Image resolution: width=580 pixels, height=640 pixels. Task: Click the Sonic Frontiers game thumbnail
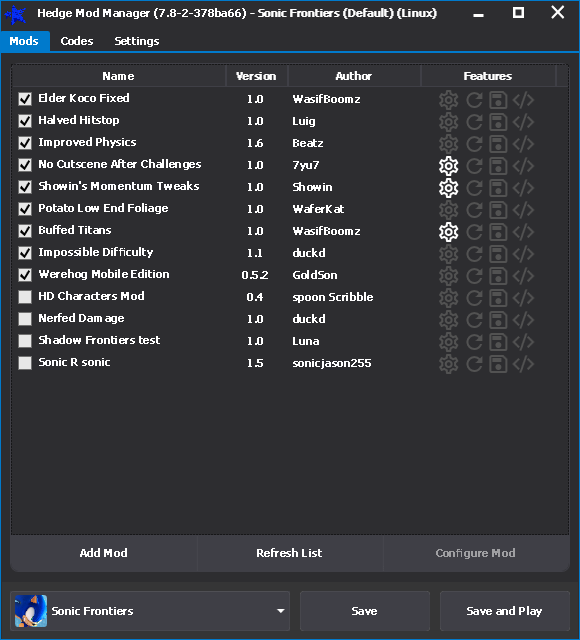31,611
